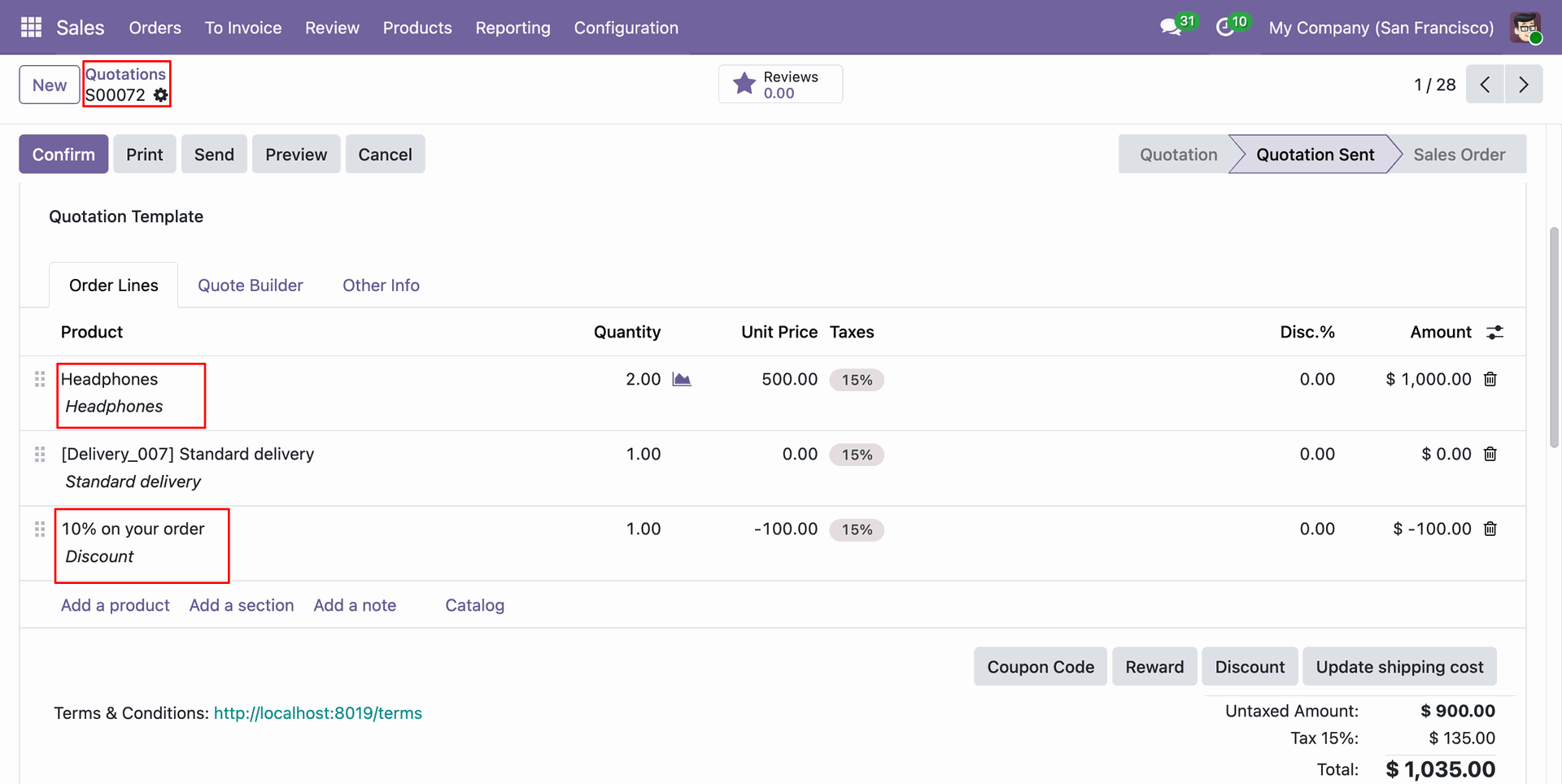Click the New button
The image size is (1562, 784).
[50, 85]
